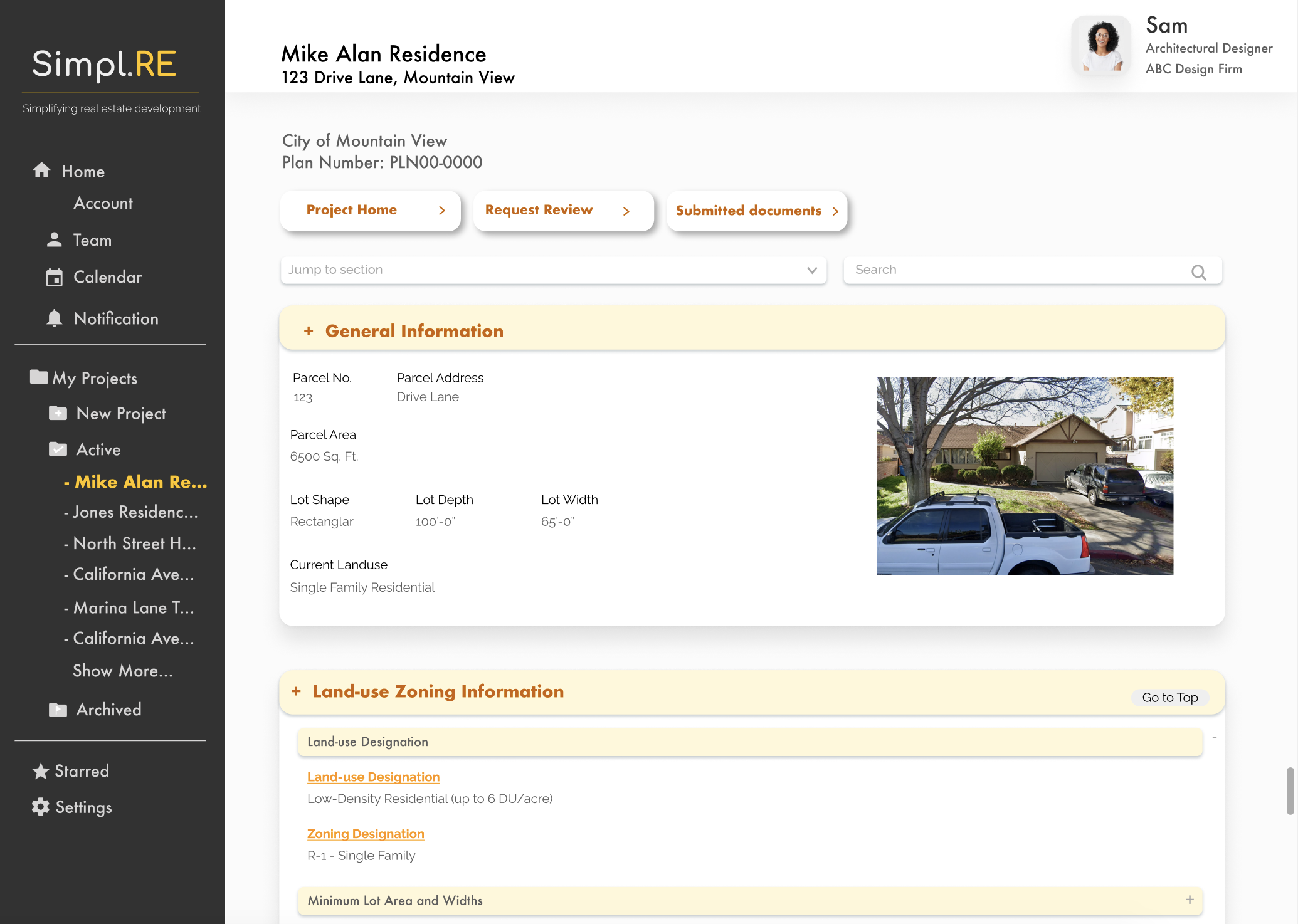
Task: Select North Street H... project
Action: click(x=130, y=543)
